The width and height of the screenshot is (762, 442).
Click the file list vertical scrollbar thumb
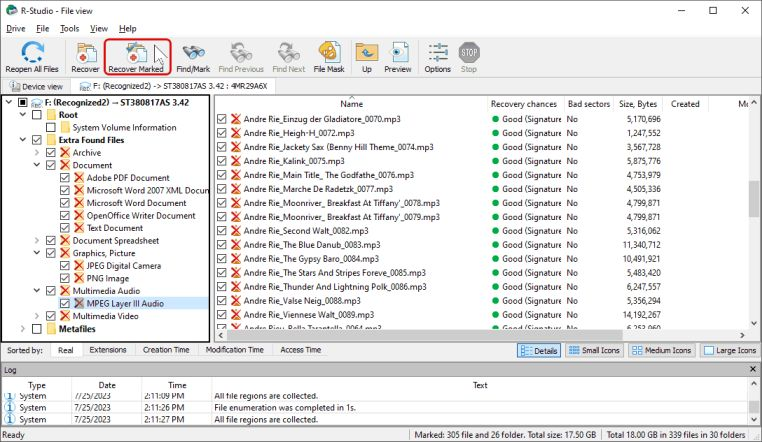coord(754,198)
